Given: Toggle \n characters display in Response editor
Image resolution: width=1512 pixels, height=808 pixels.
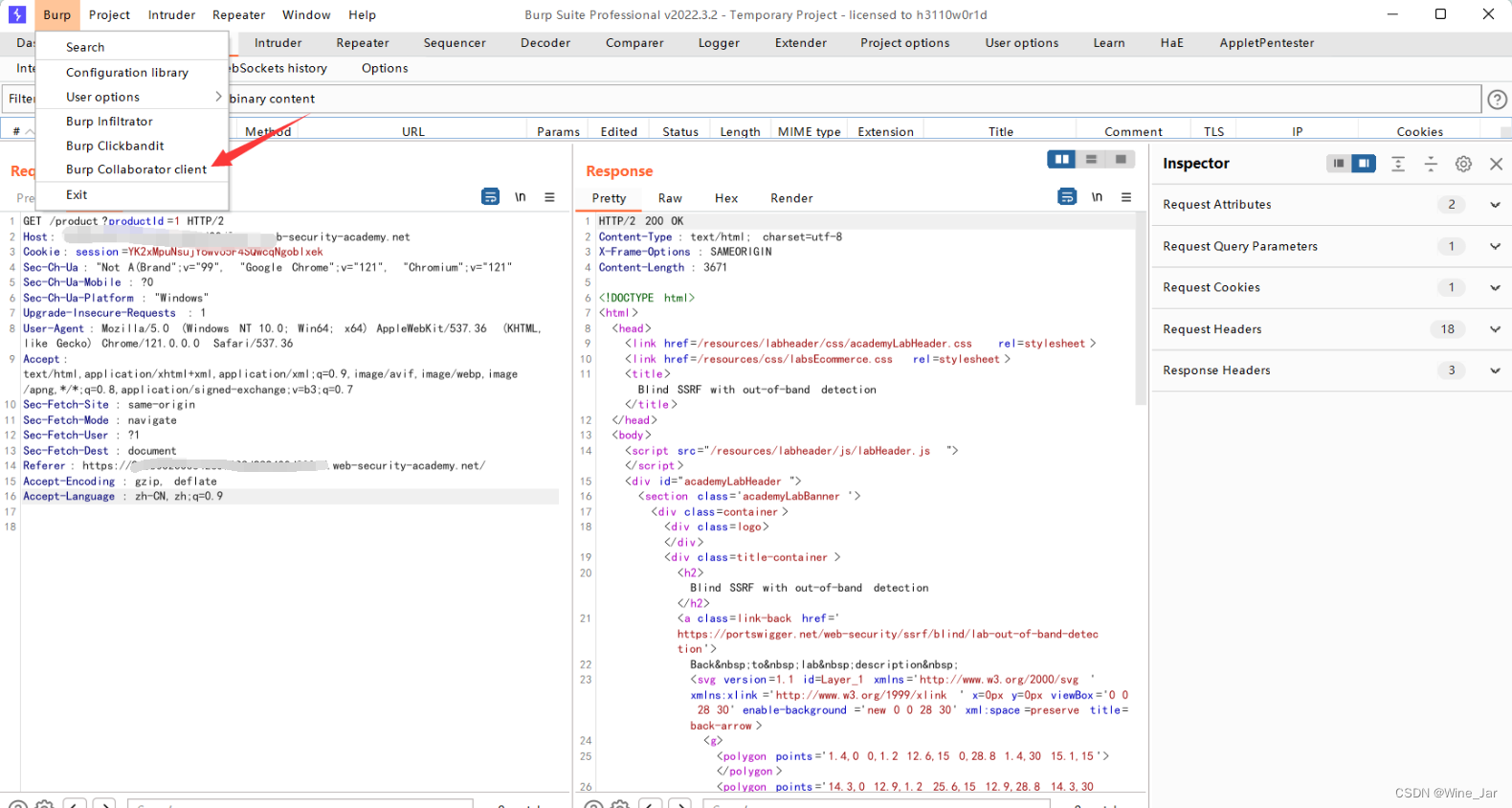Looking at the screenshot, I should click(x=1097, y=196).
